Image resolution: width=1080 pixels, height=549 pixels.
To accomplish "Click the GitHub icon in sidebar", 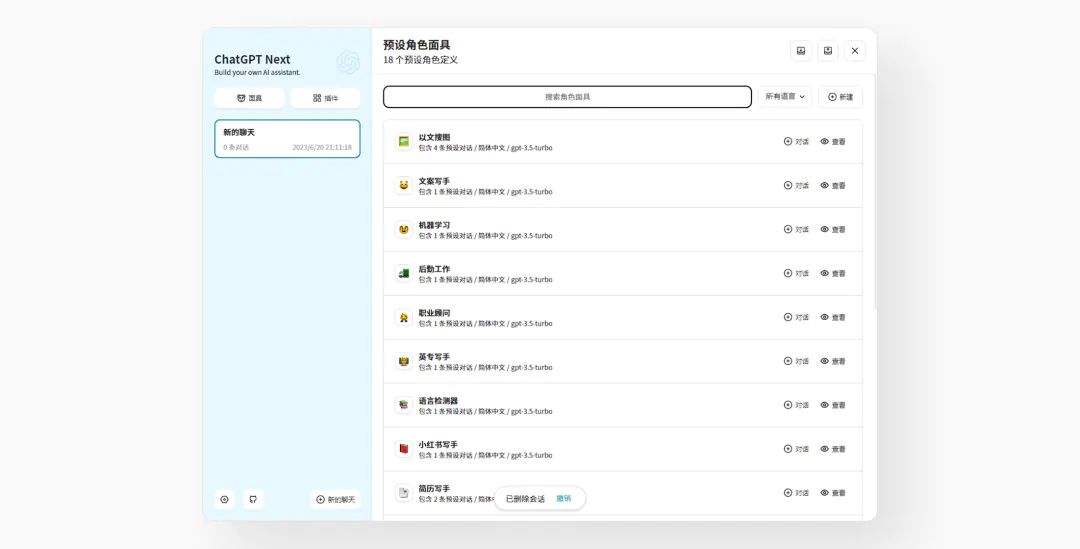I will tap(253, 499).
